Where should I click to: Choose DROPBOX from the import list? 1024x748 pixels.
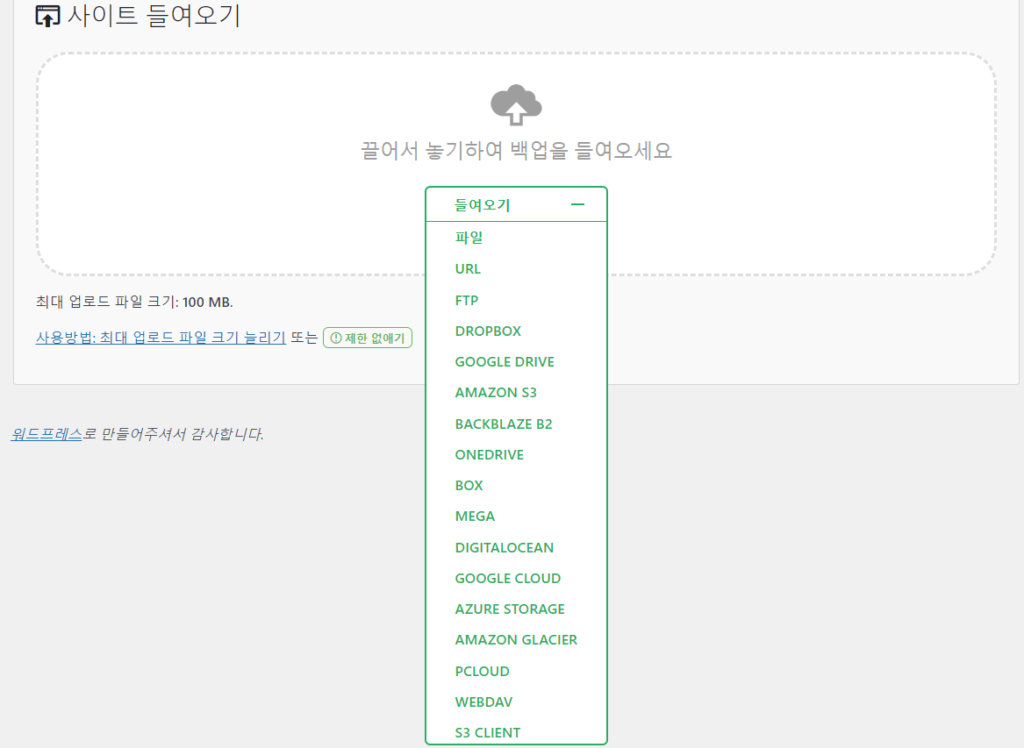tap(488, 331)
